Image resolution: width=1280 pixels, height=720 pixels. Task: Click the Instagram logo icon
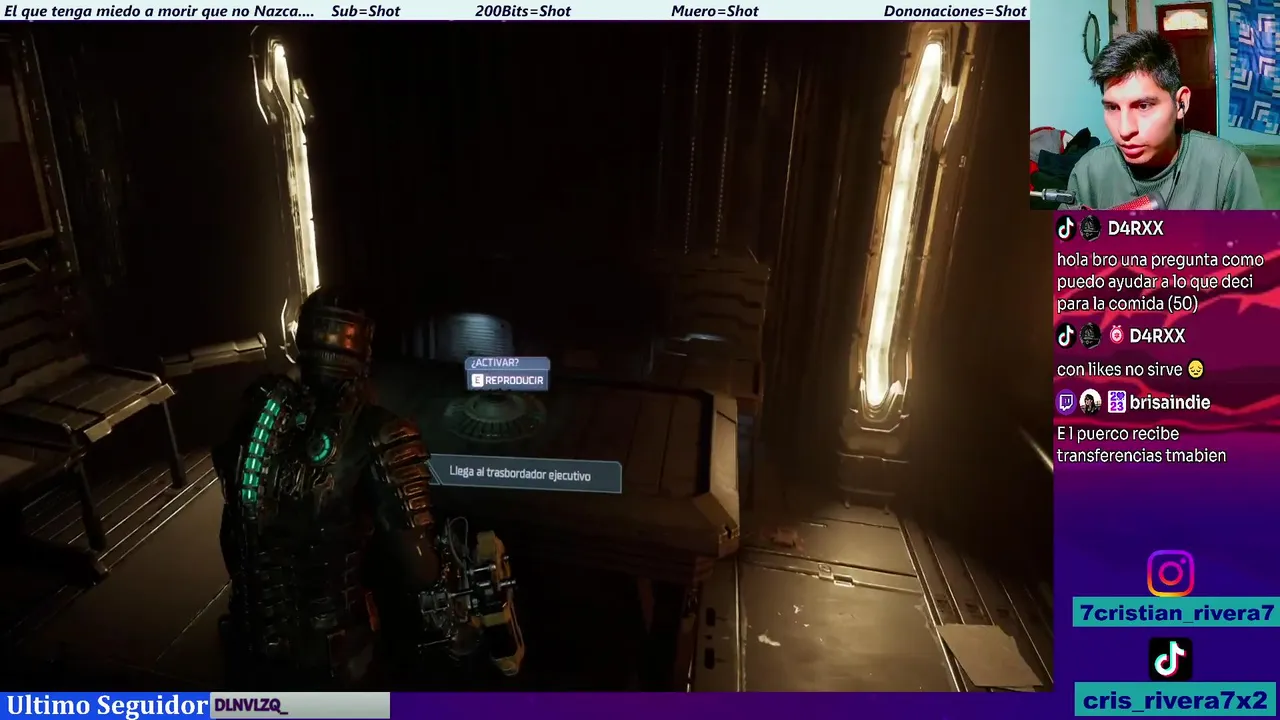click(x=1170, y=574)
